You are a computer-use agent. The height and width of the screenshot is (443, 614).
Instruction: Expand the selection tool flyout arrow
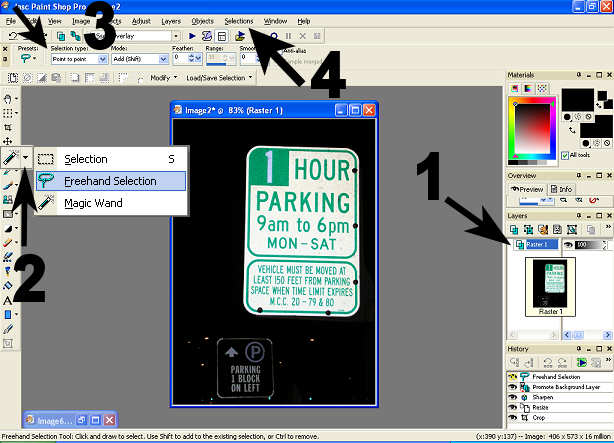(x=25, y=158)
